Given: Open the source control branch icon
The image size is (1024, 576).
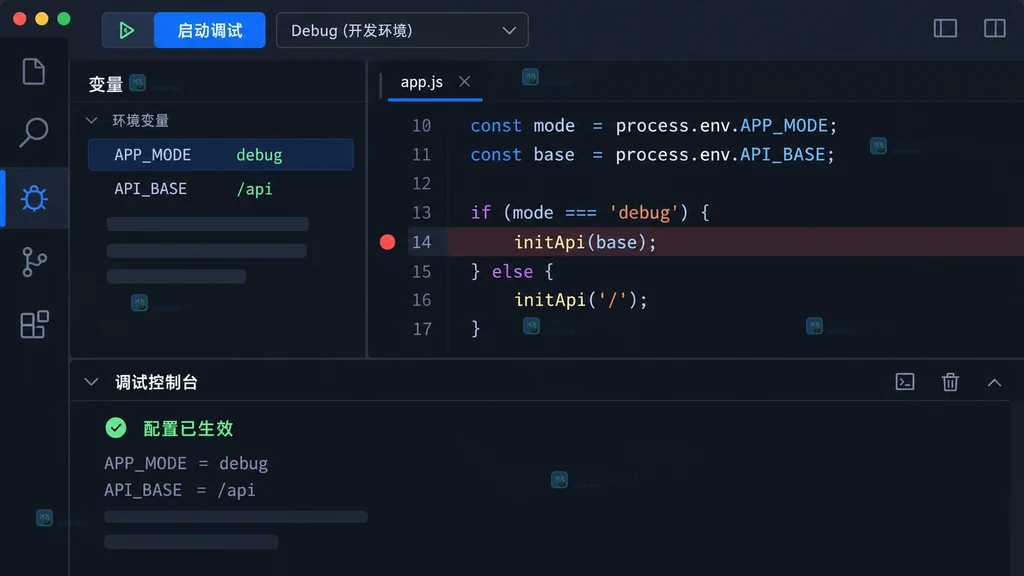Looking at the screenshot, I should (34, 262).
